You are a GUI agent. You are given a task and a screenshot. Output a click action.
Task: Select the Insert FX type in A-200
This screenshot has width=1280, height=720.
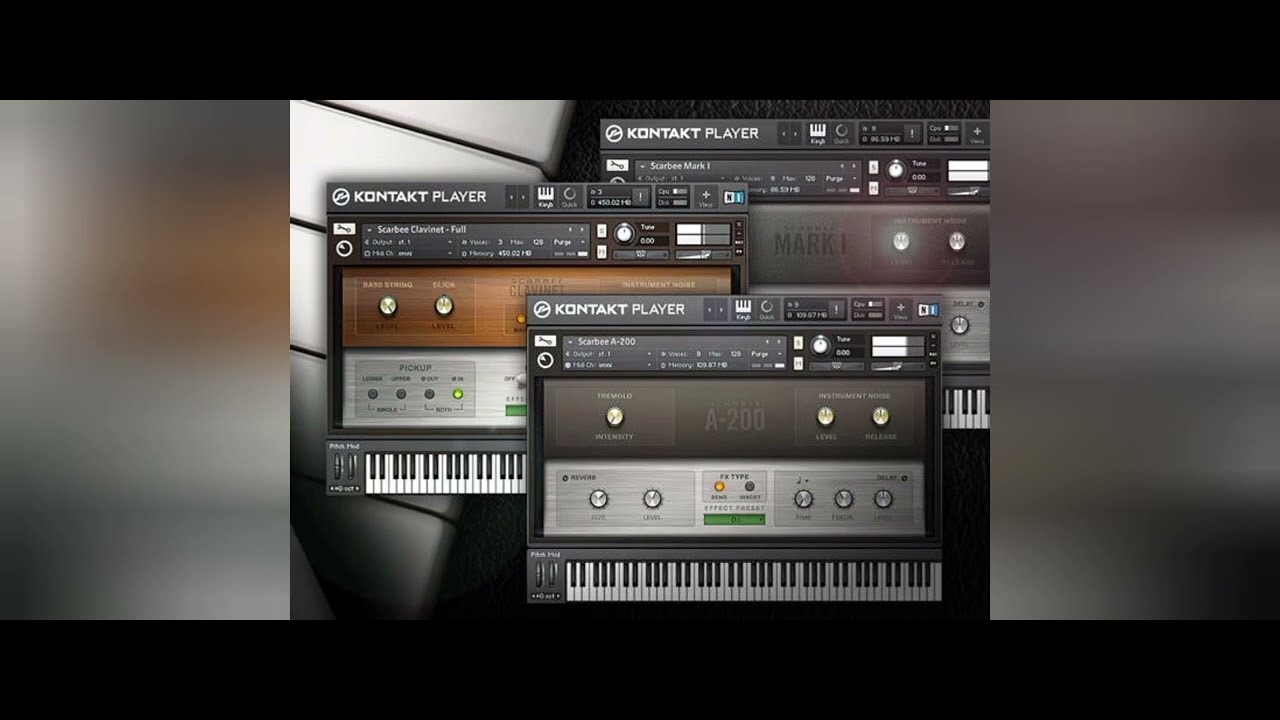point(749,487)
